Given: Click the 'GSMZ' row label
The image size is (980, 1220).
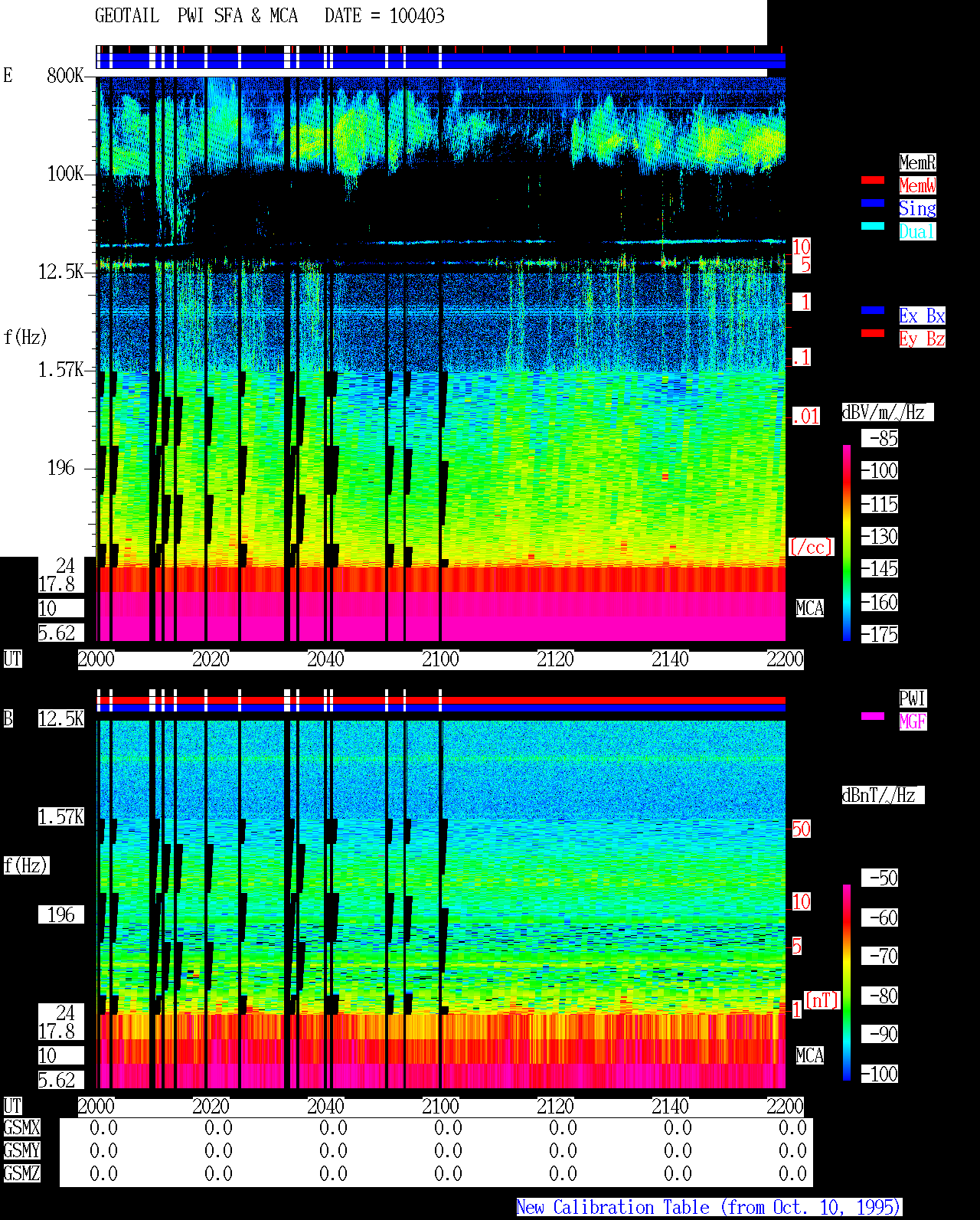Looking at the screenshot, I should (x=21, y=1173).
